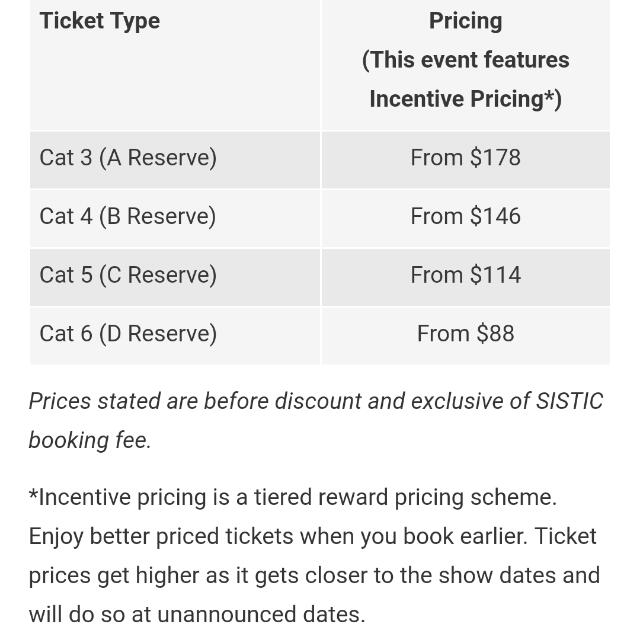Select the Cat 3 (A Reserve) row label

click(x=128, y=158)
